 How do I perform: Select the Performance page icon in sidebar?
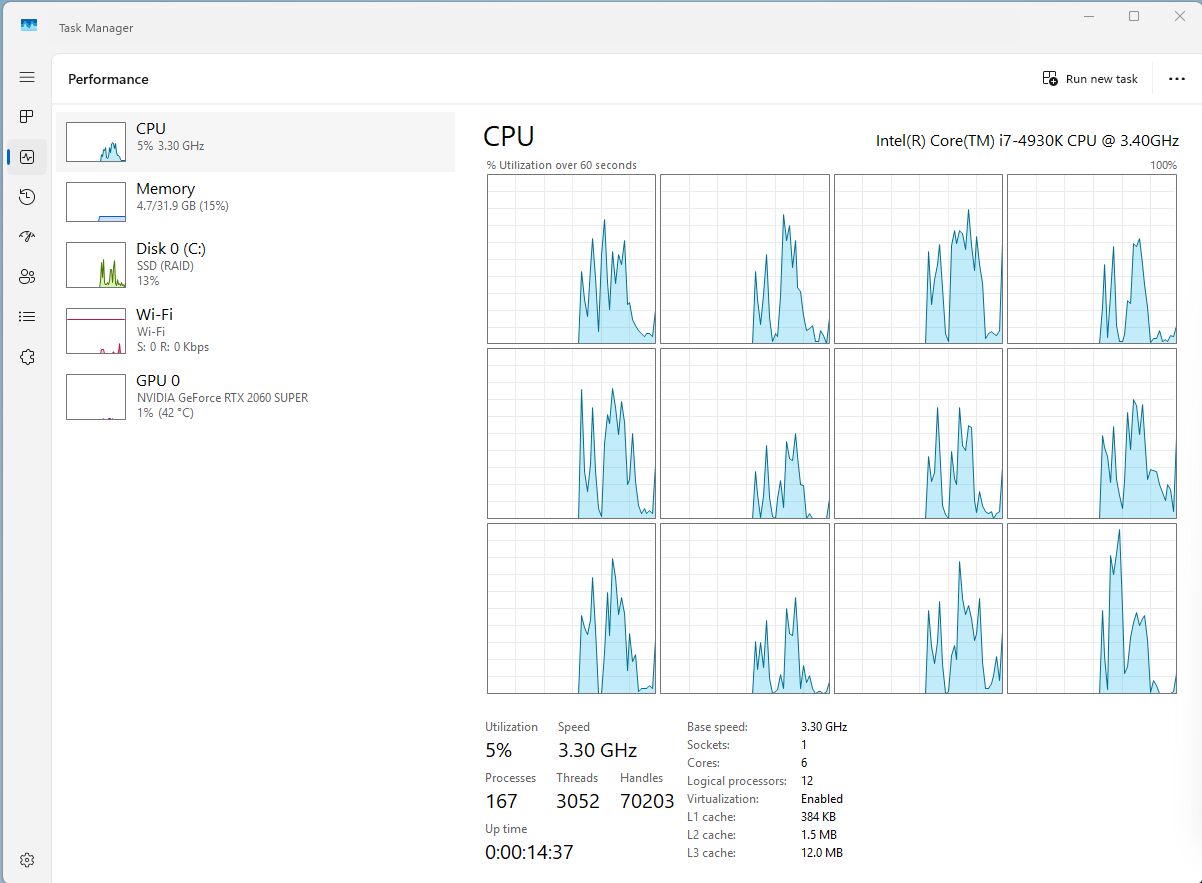[x=27, y=157]
